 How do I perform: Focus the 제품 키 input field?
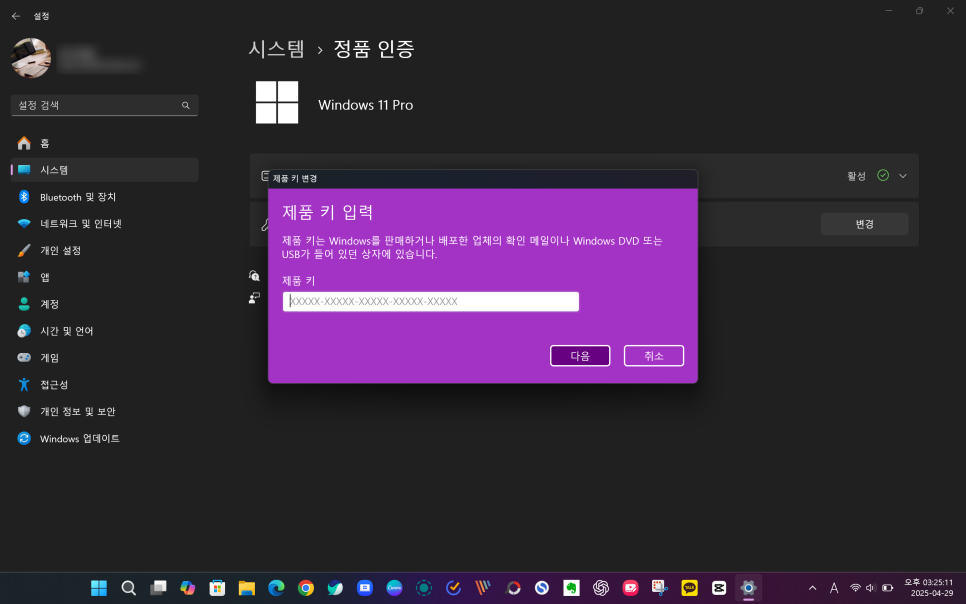tap(431, 301)
